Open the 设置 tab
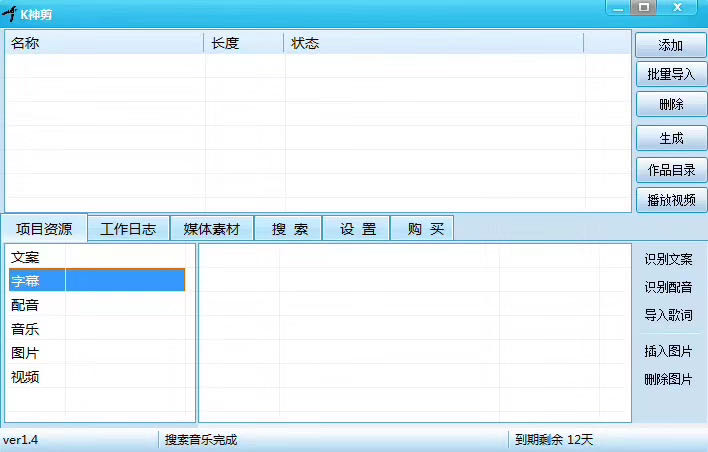This screenshot has width=708, height=452. 358,229
